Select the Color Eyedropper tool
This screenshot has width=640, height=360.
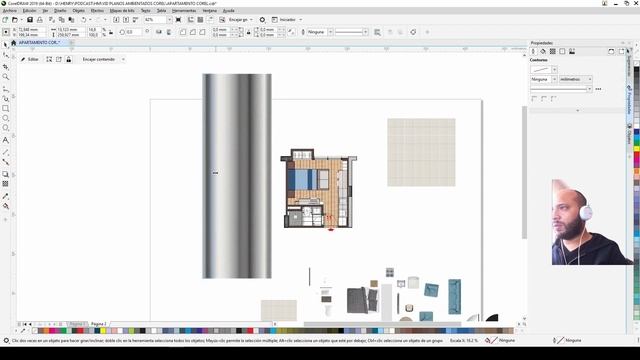pos(5,196)
